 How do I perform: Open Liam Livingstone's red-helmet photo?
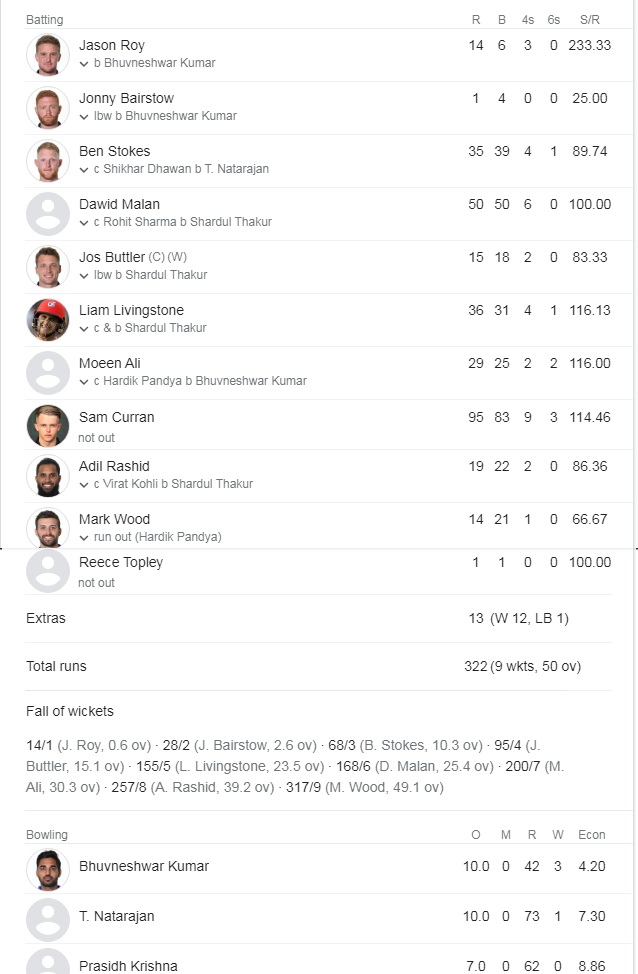coord(48,319)
